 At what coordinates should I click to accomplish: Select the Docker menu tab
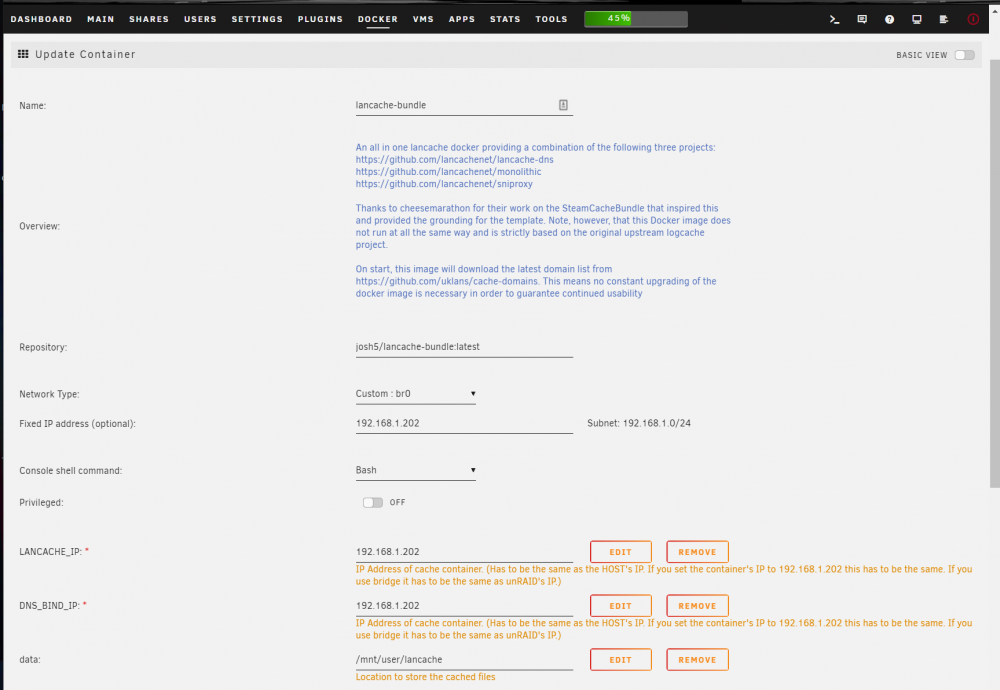(x=378, y=19)
